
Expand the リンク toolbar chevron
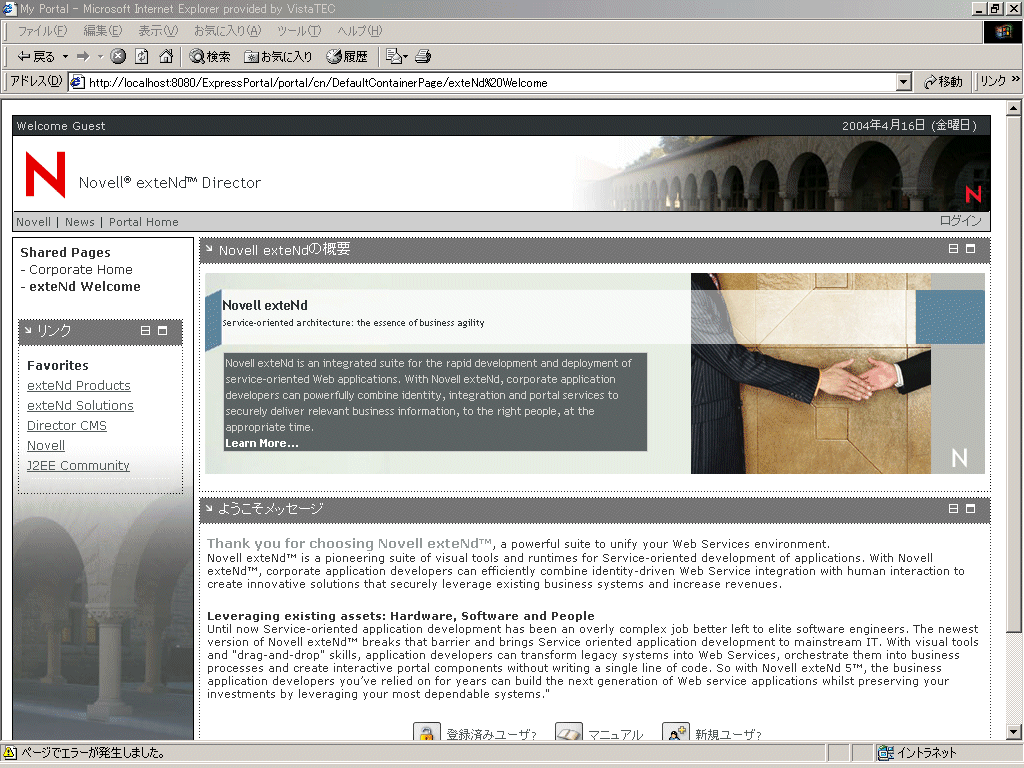pyautogui.click(x=1016, y=79)
